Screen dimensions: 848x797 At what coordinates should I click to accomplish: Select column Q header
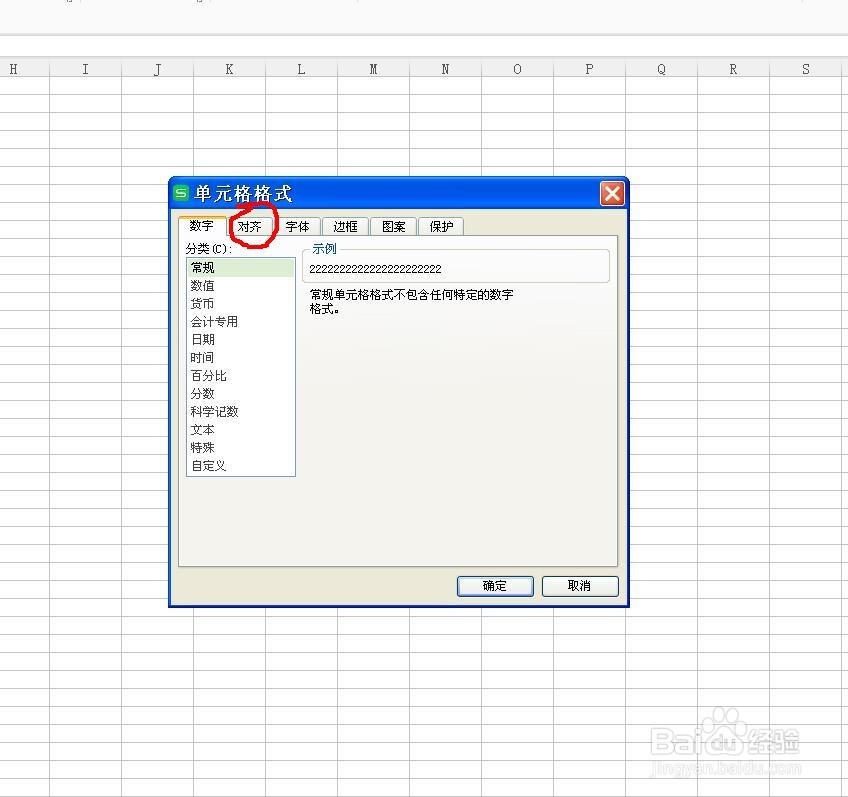[x=661, y=69]
